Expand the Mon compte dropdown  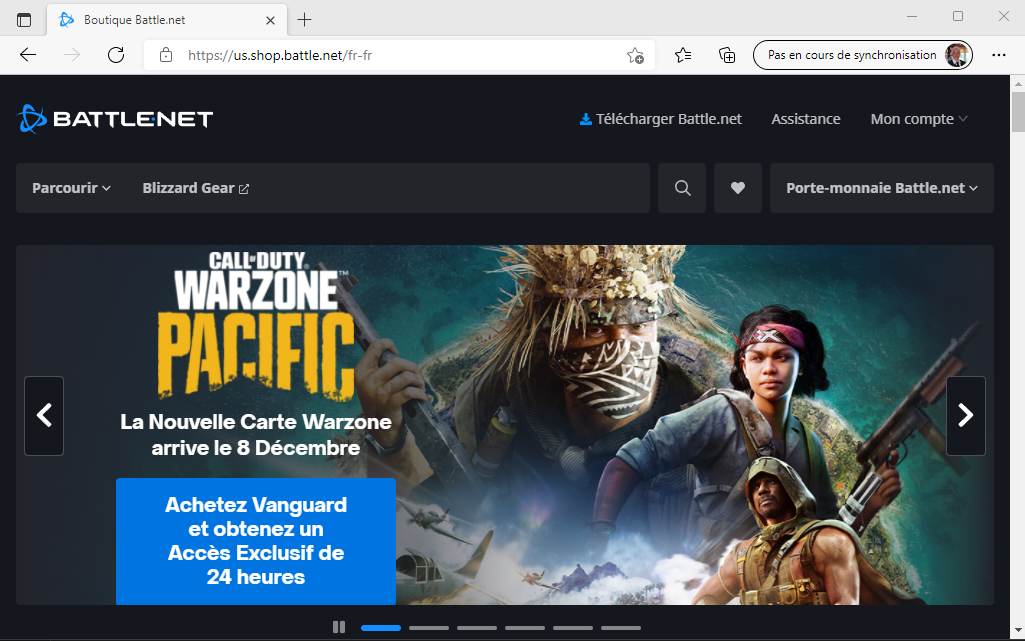click(x=918, y=119)
